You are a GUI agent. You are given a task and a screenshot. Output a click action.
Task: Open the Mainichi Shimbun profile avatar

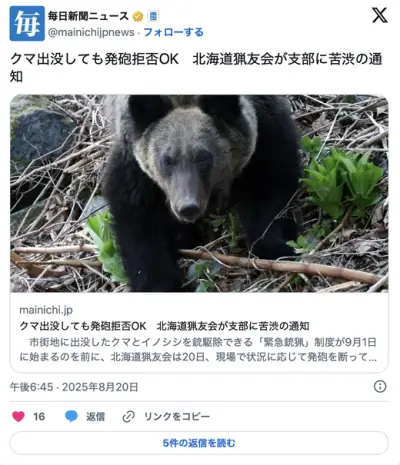[27, 23]
